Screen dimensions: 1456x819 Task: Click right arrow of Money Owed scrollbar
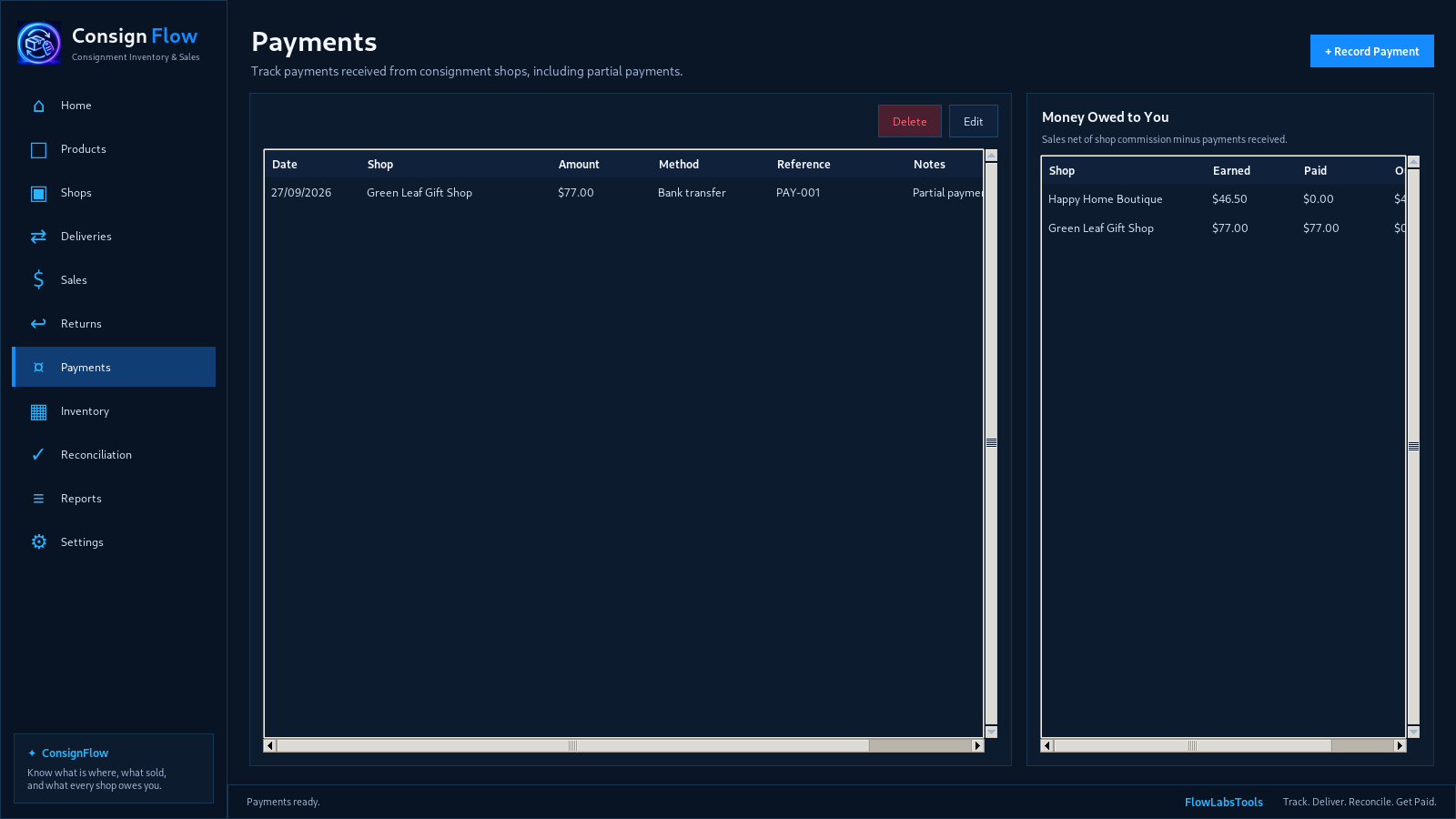1400,745
